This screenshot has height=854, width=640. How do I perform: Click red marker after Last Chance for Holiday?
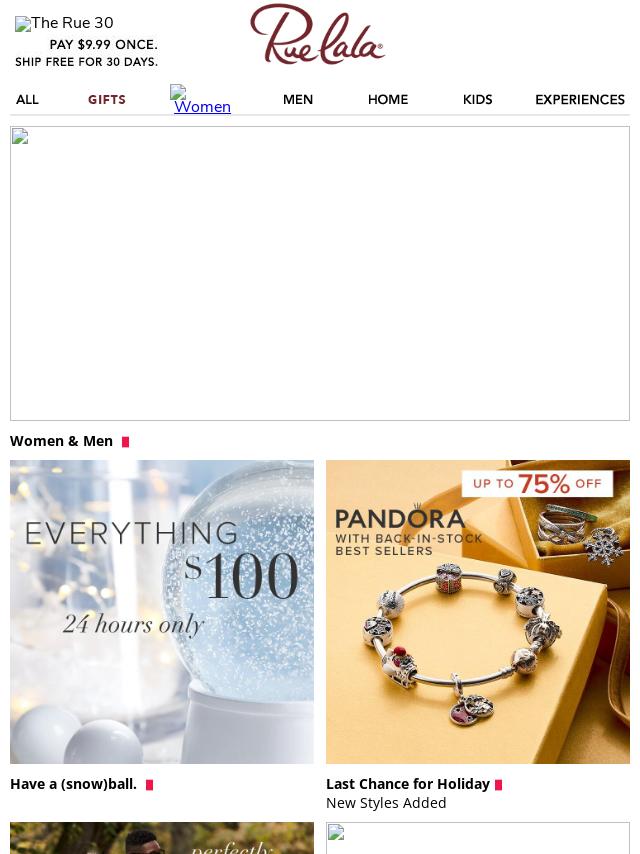click(498, 785)
